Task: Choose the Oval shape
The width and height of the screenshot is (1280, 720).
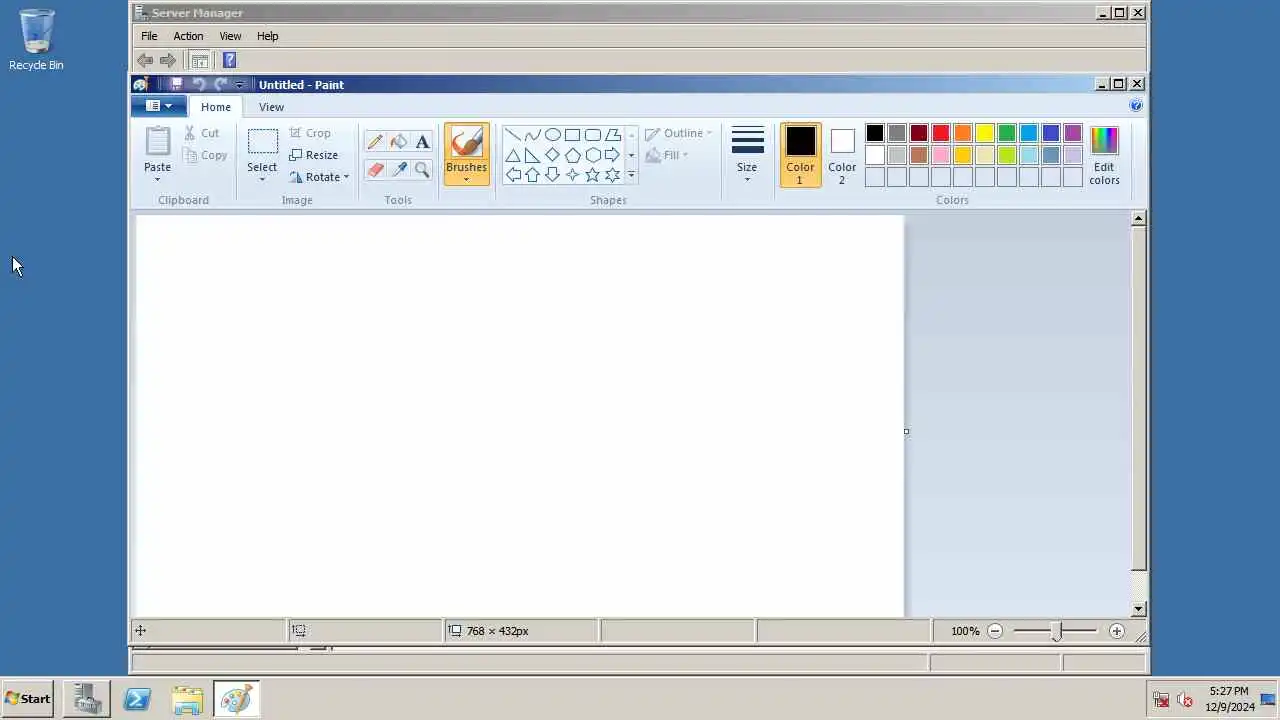Action: click(552, 135)
